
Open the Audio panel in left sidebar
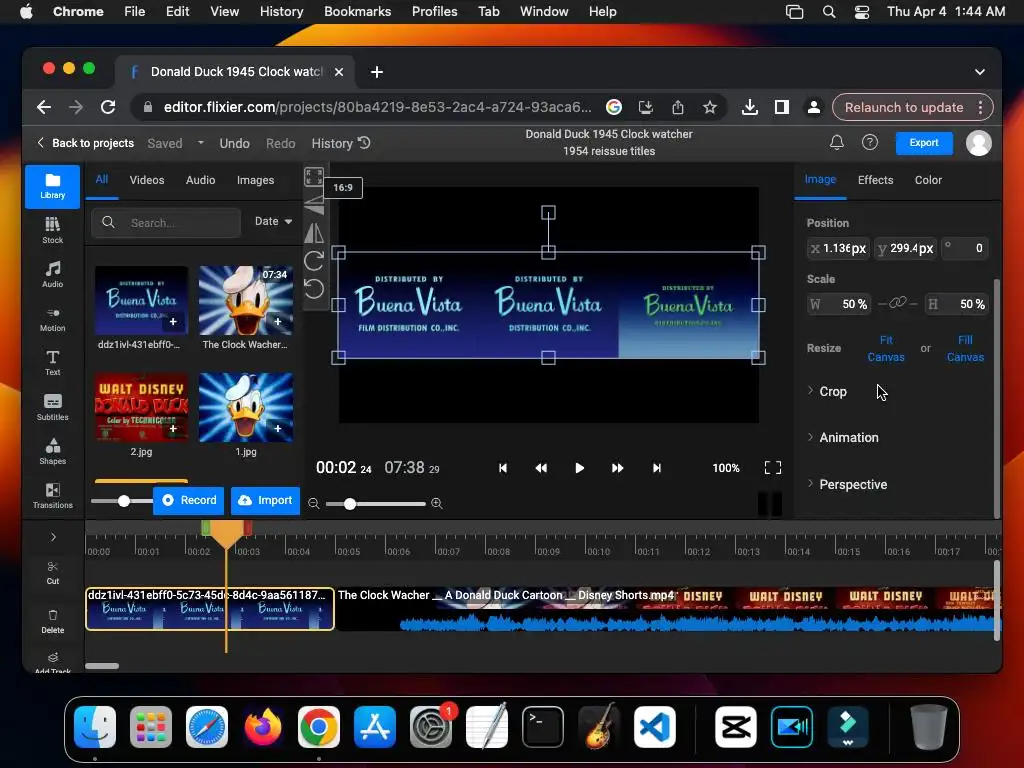click(x=52, y=274)
